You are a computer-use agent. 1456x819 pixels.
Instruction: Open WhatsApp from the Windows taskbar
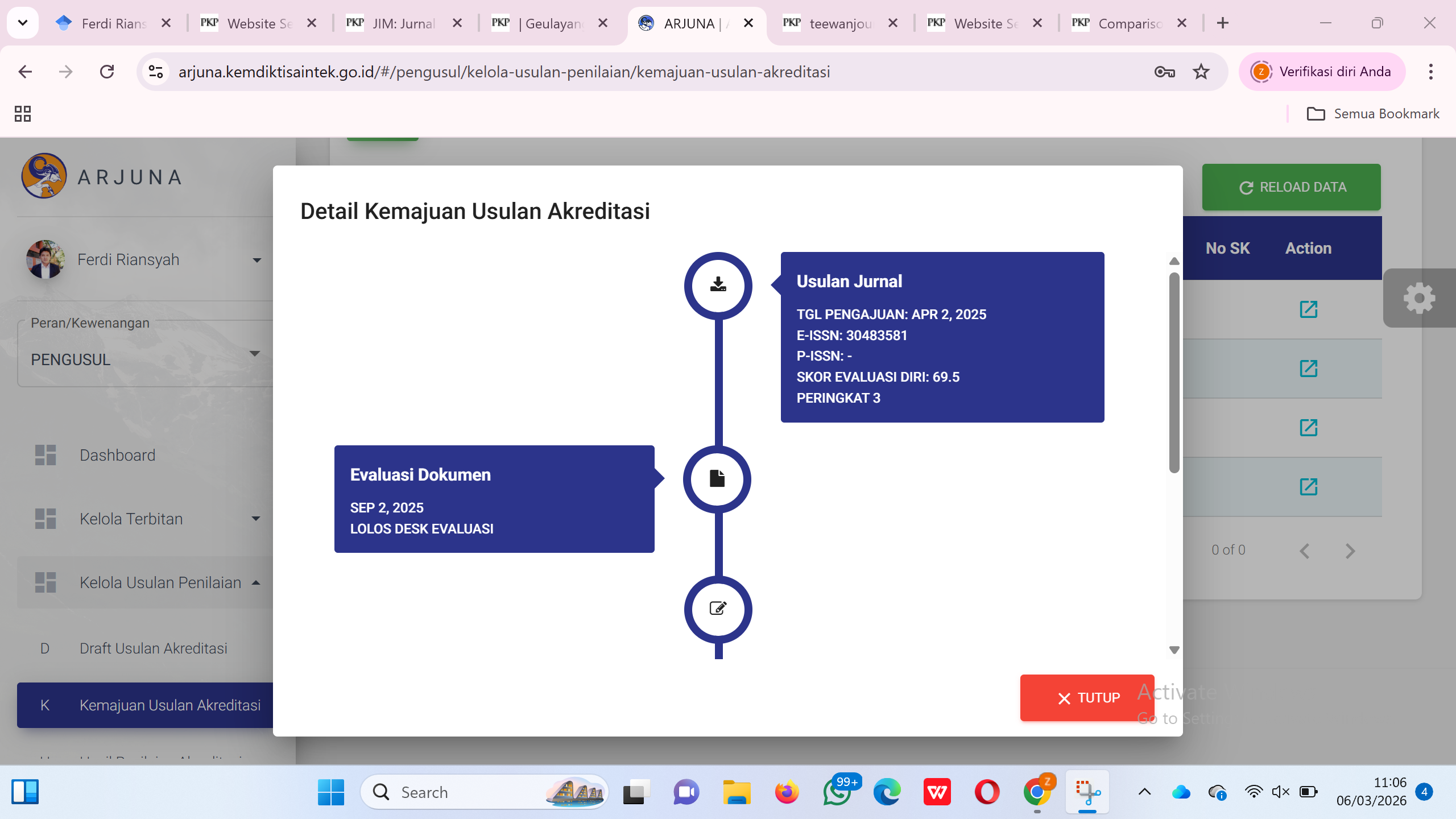pyautogui.click(x=836, y=792)
